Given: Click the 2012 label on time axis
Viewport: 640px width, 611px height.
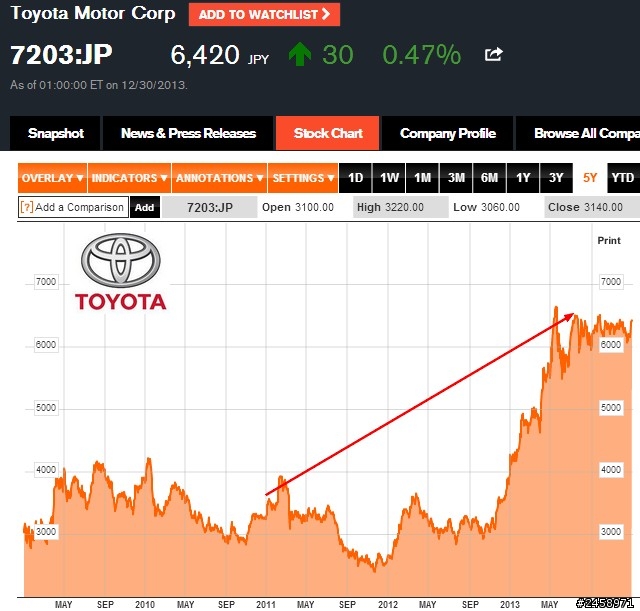Looking at the screenshot, I should click(388, 604).
